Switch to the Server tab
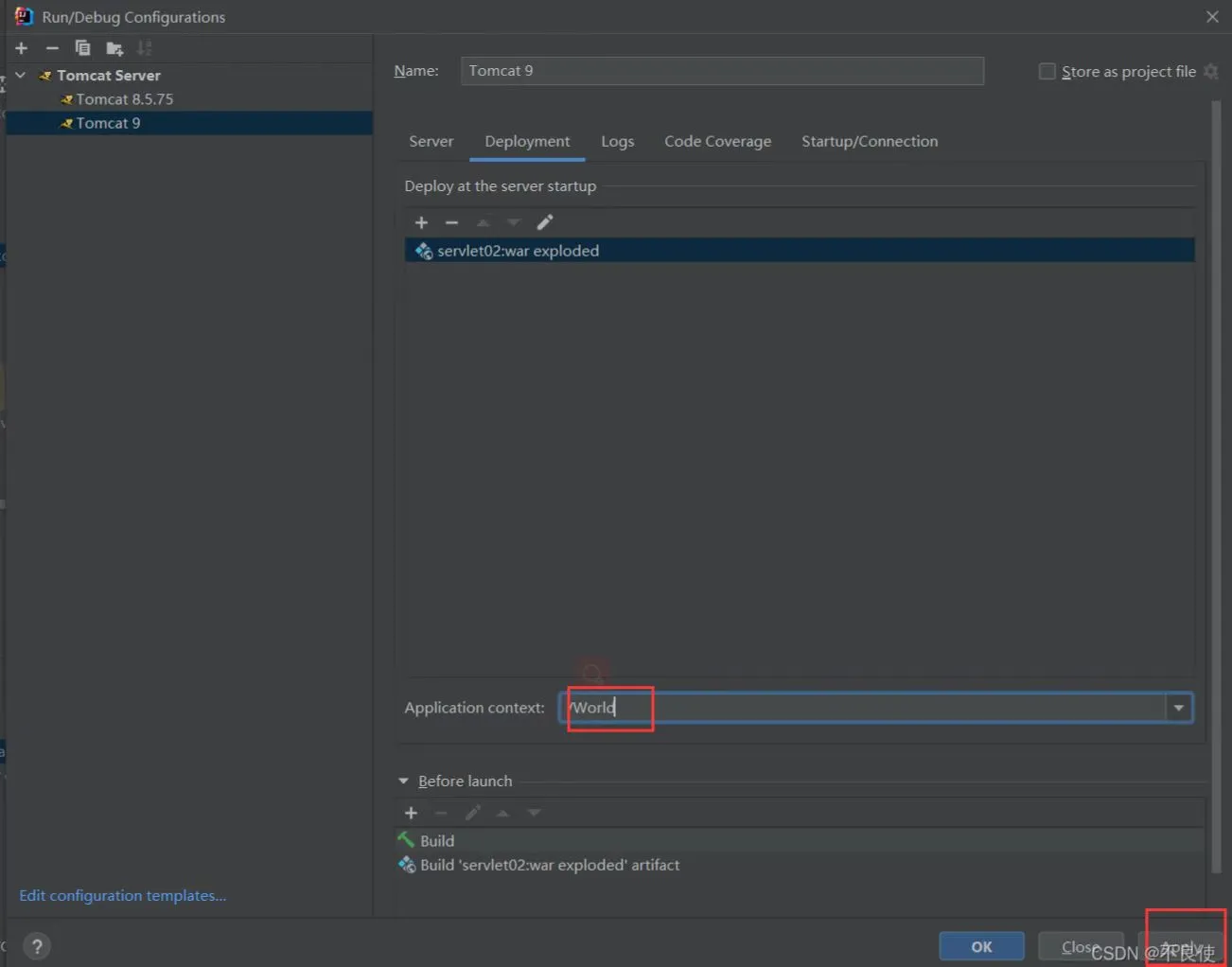The image size is (1232, 967). click(x=431, y=141)
